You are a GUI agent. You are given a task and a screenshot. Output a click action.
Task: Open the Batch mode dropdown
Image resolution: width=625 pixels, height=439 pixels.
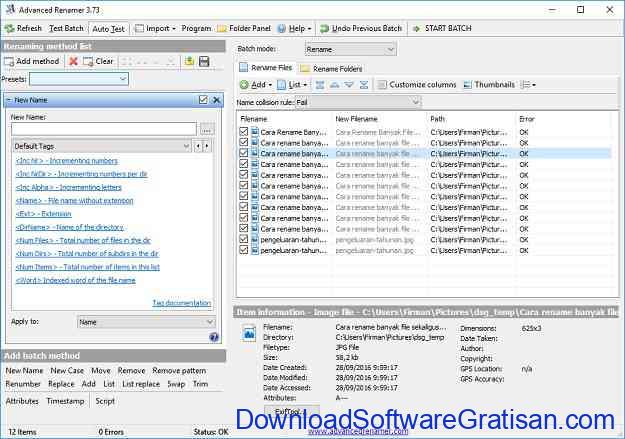pos(350,49)
